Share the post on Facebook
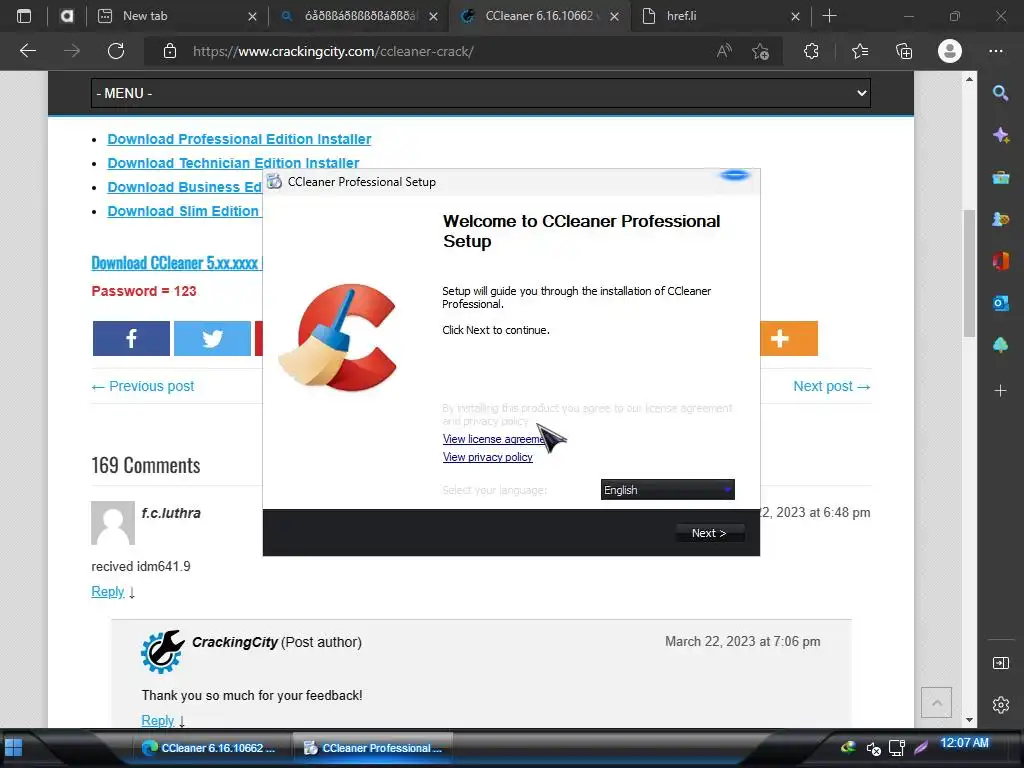This screenshot has height=768, width=1024. point(131,338)
